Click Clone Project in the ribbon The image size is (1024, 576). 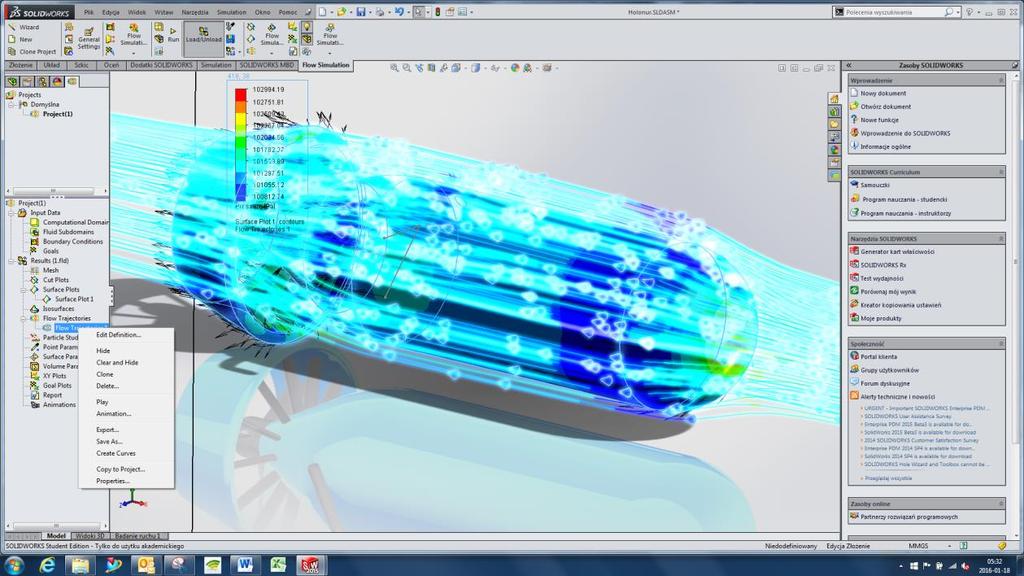click(x=32, y=52)
